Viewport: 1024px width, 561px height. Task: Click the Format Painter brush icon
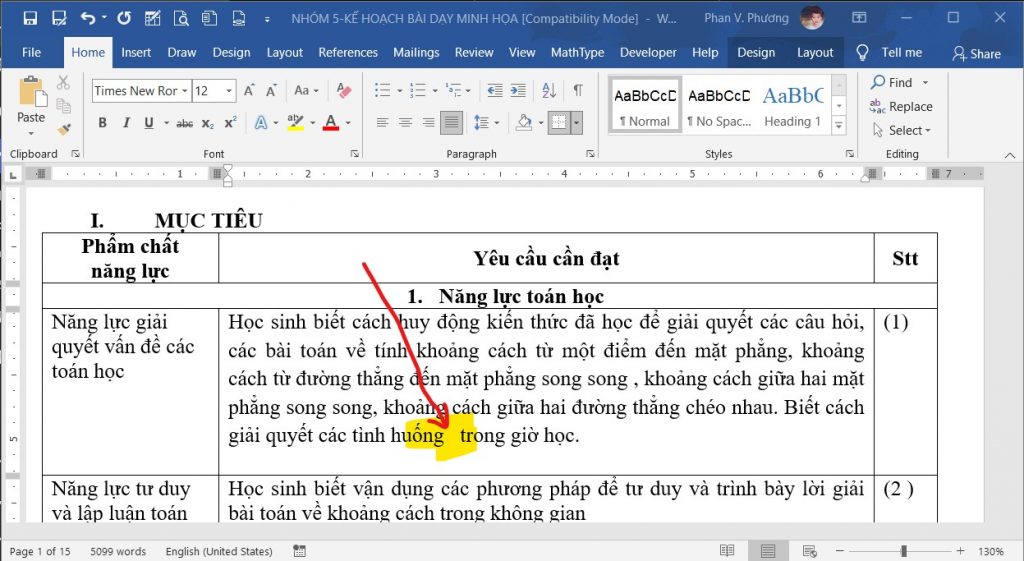tap(63, 129)
